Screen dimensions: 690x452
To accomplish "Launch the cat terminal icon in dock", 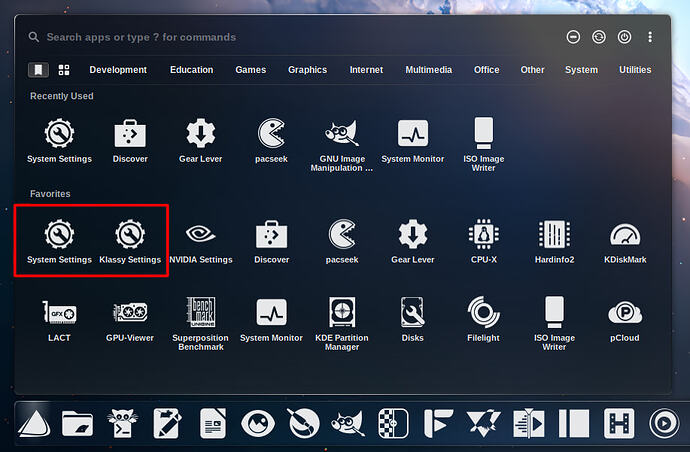I will (x=122, y=423).
